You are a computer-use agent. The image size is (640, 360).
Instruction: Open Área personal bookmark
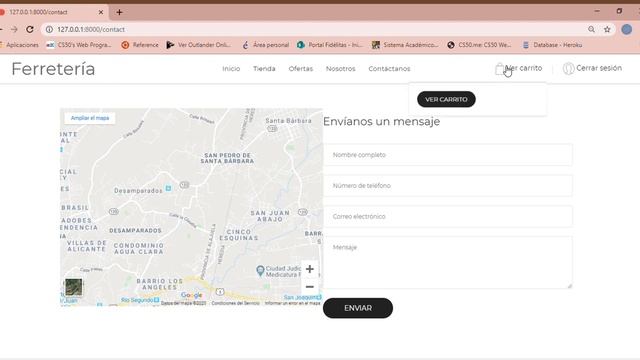tap(266, 45)
